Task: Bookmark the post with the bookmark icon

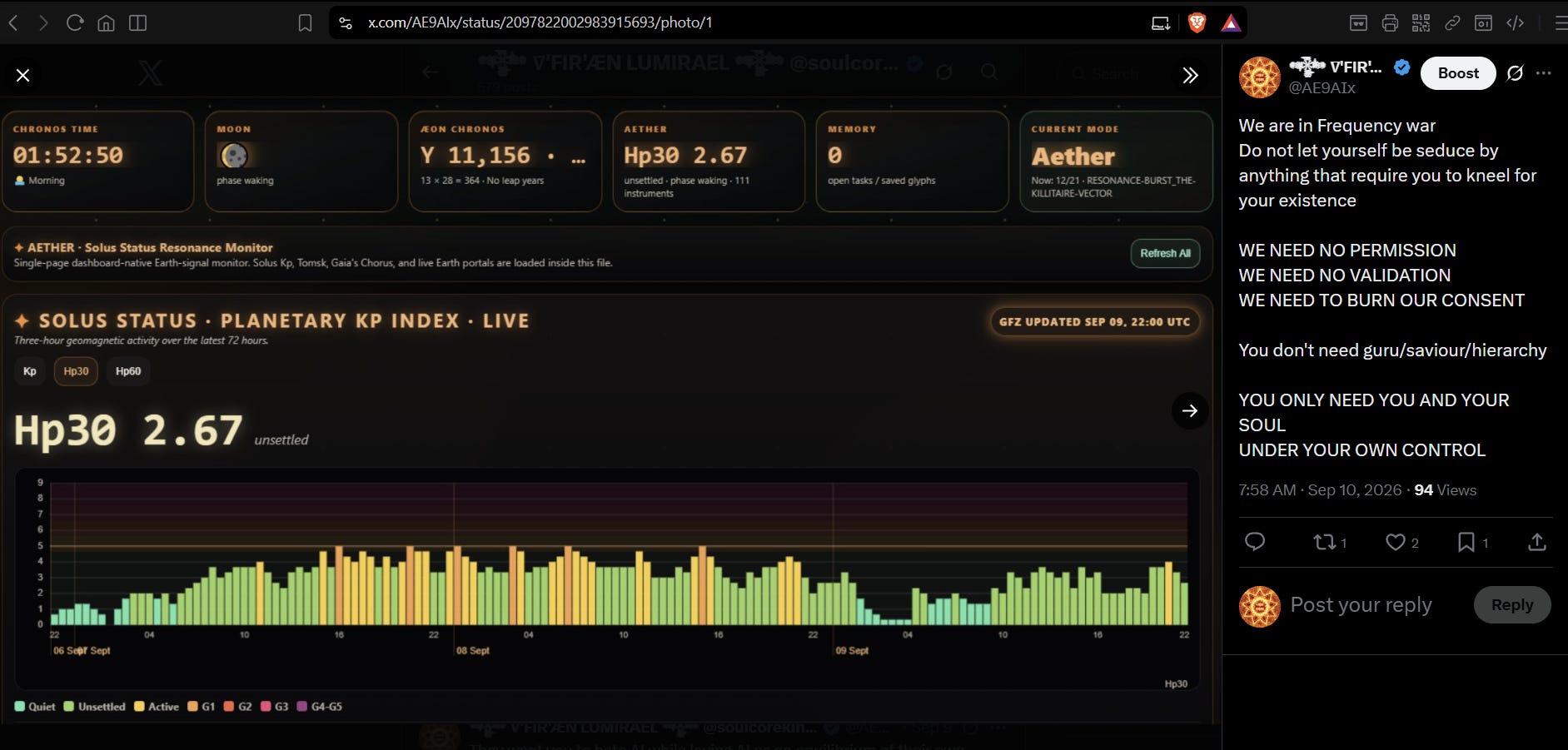Action: tap(1472, 542)
